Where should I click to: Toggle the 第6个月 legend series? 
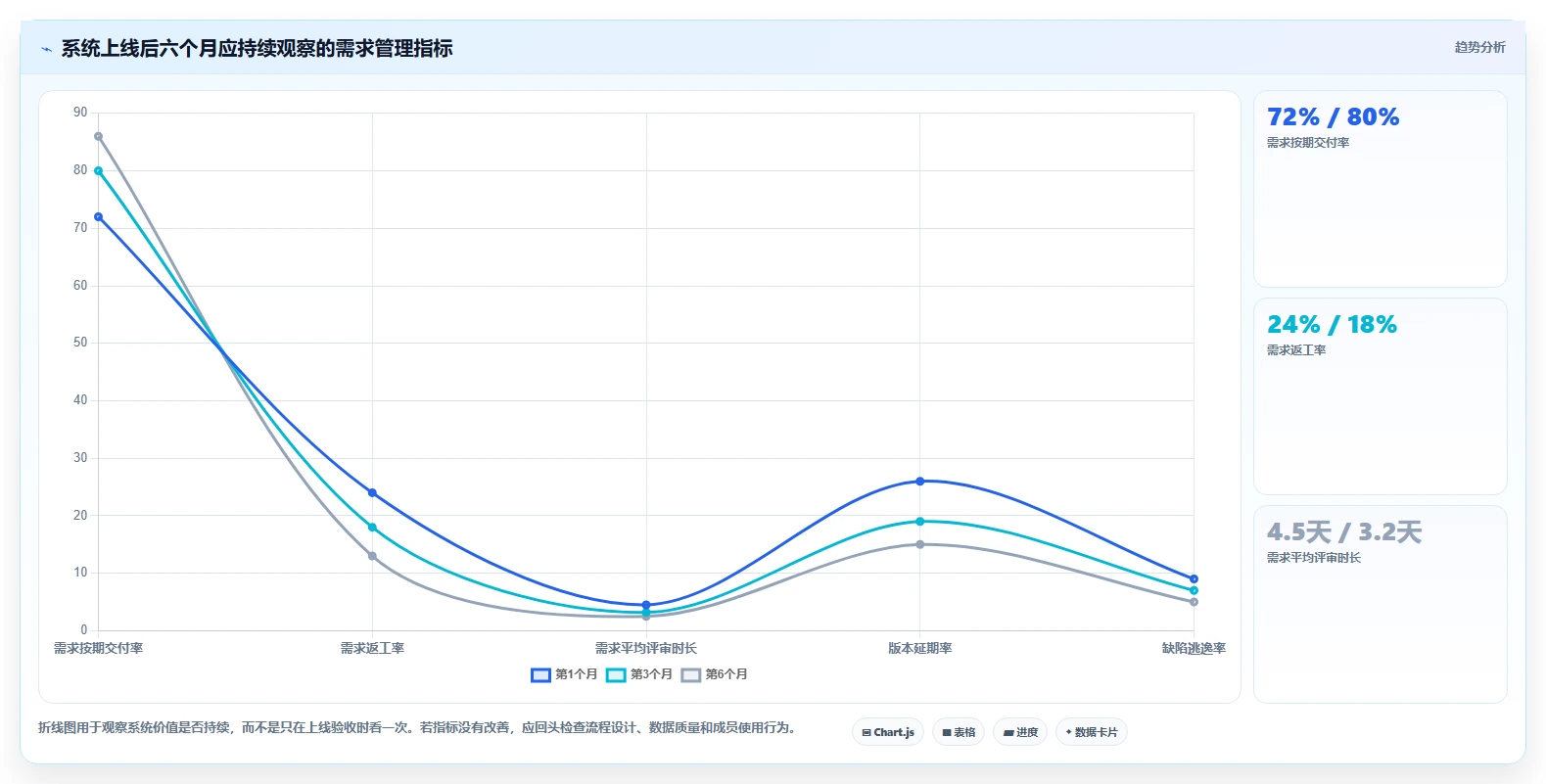pos(715,674)
